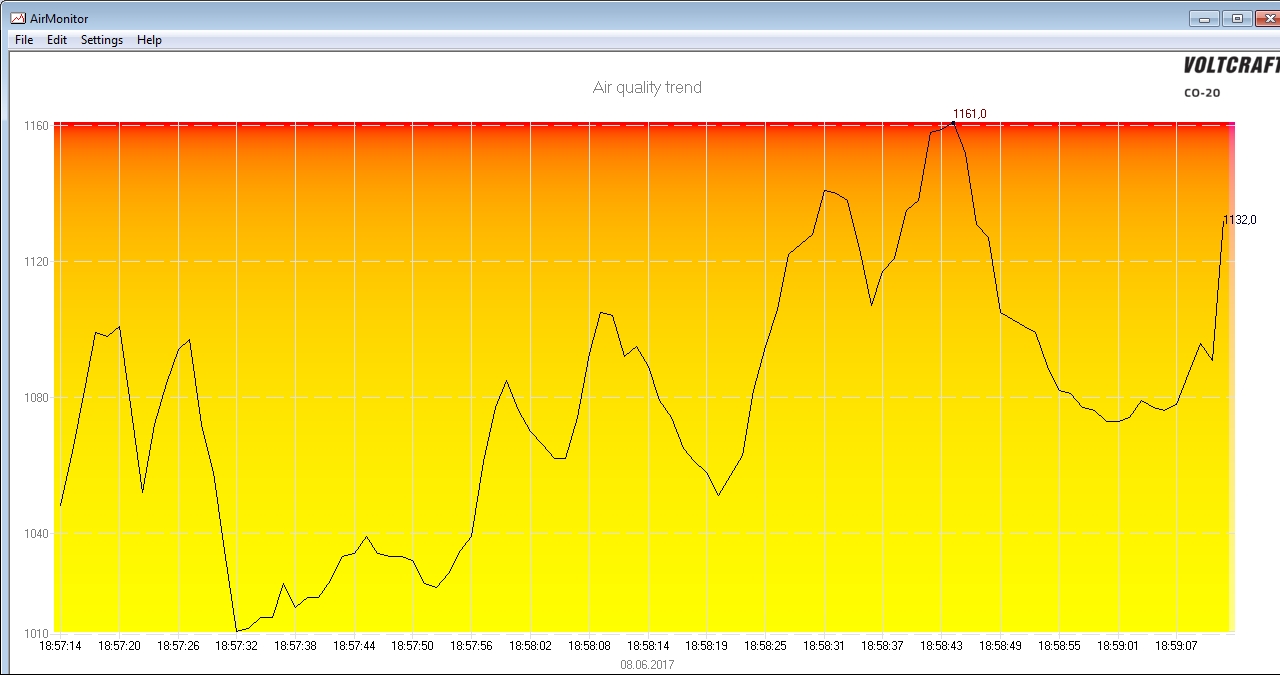
Task: Click the 18:59:07 time axis label
Action: 1177,647
